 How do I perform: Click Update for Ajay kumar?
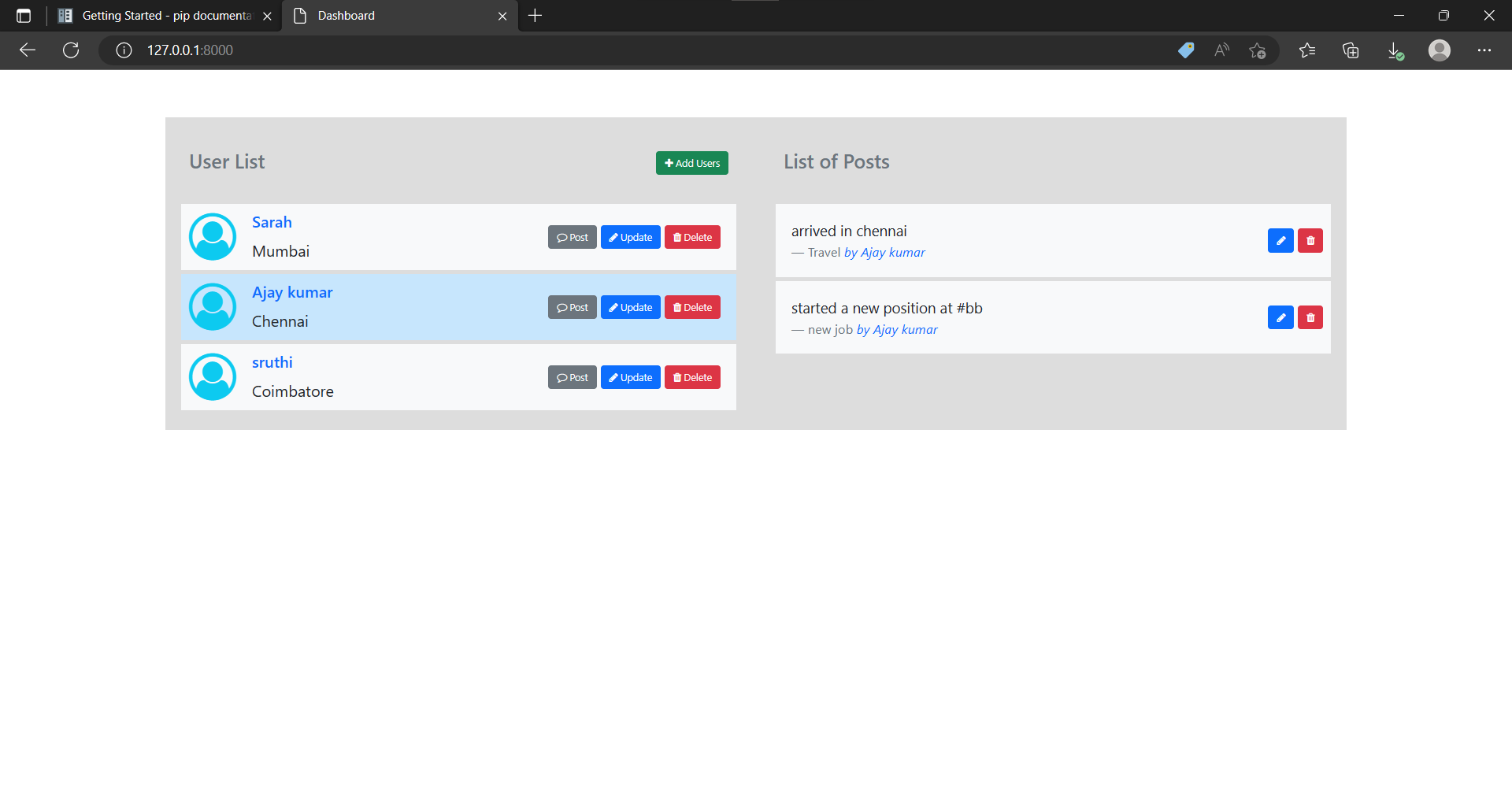[630, 307]
